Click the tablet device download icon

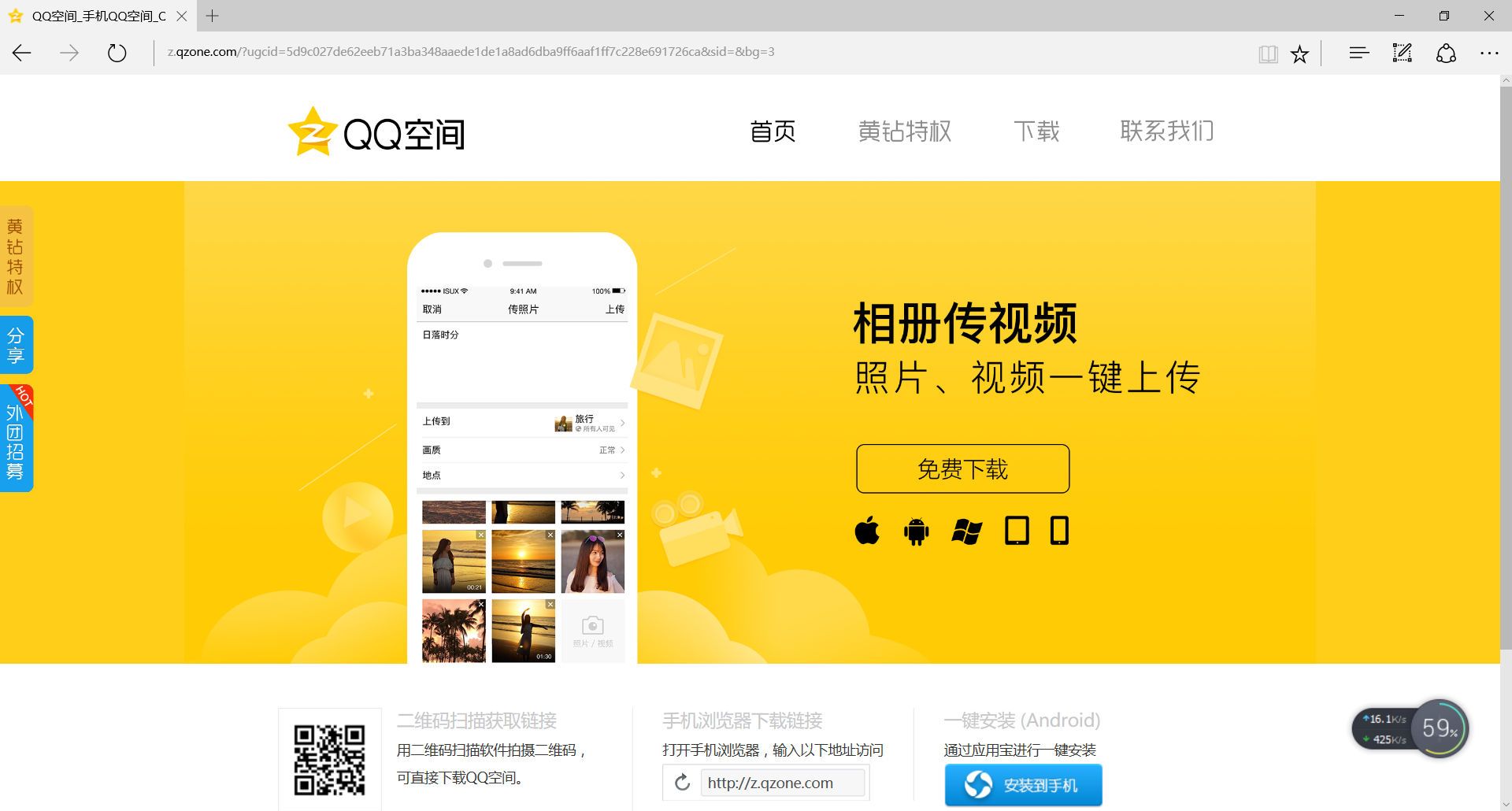pos(1017,531)
